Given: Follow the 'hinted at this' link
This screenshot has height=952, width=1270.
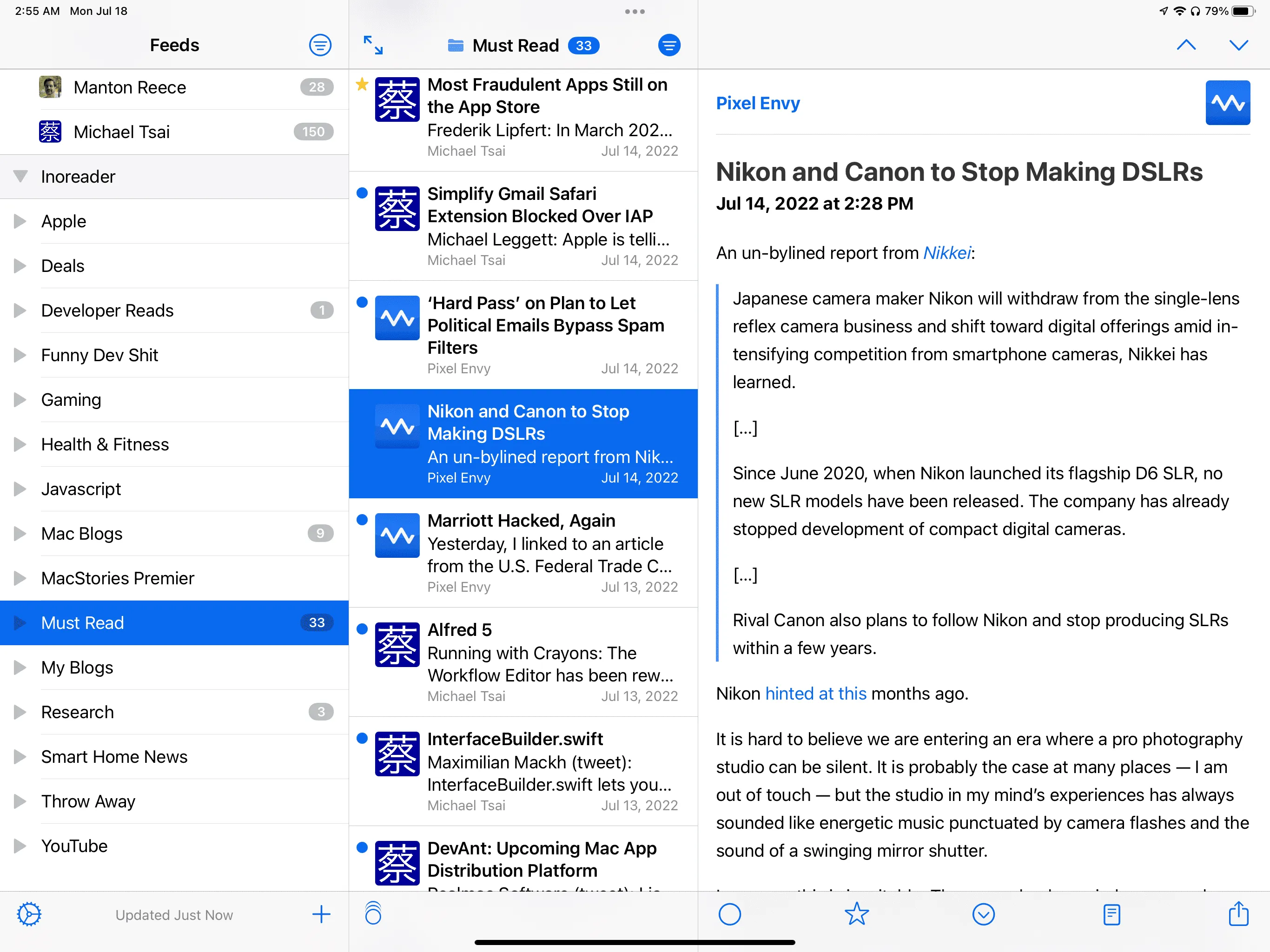Looking at the screenshot, I should pyautogui.click(x=815, y=693).
